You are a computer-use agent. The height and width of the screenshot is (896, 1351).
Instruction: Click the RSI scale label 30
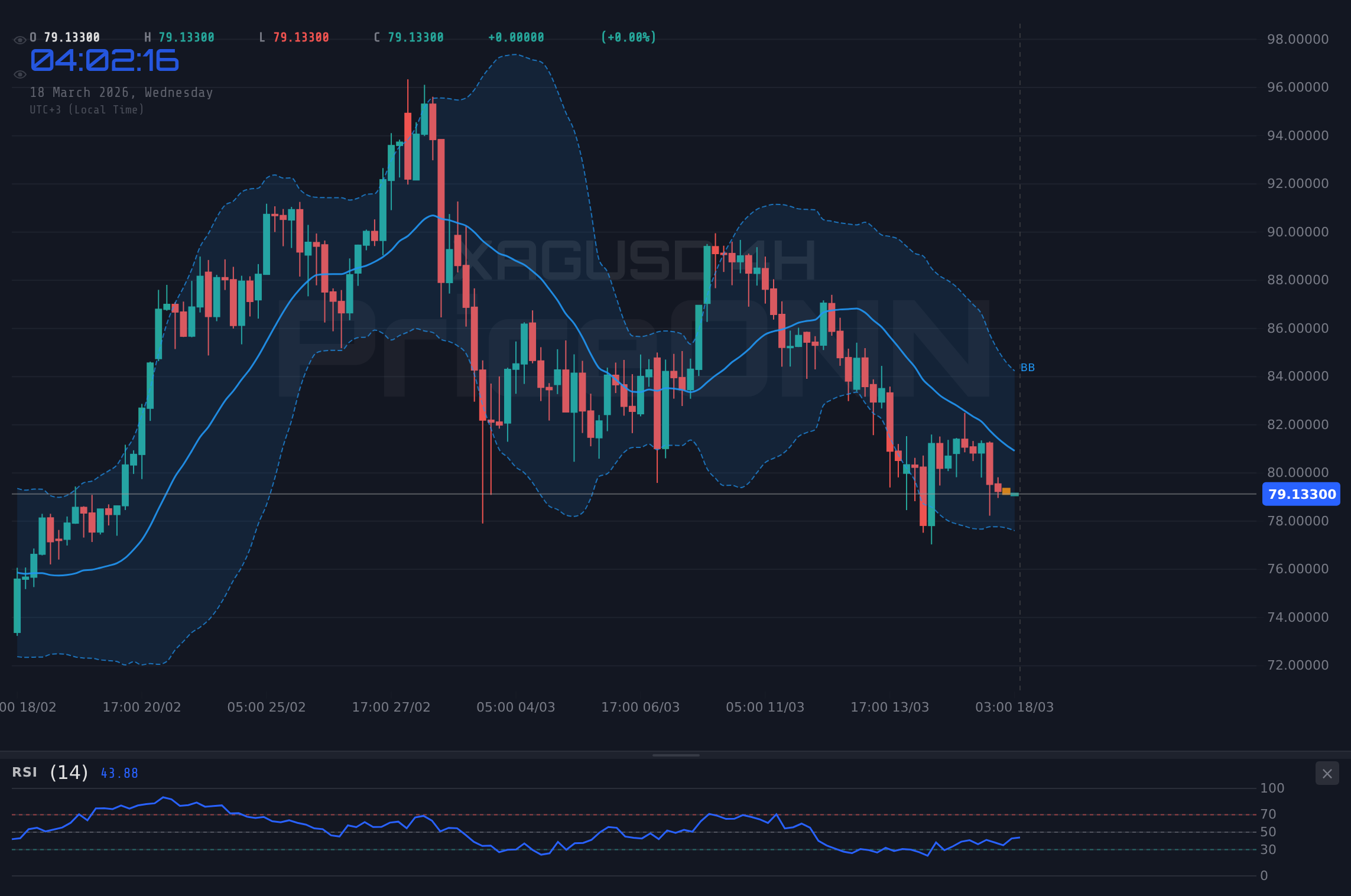coord(1268,850)
